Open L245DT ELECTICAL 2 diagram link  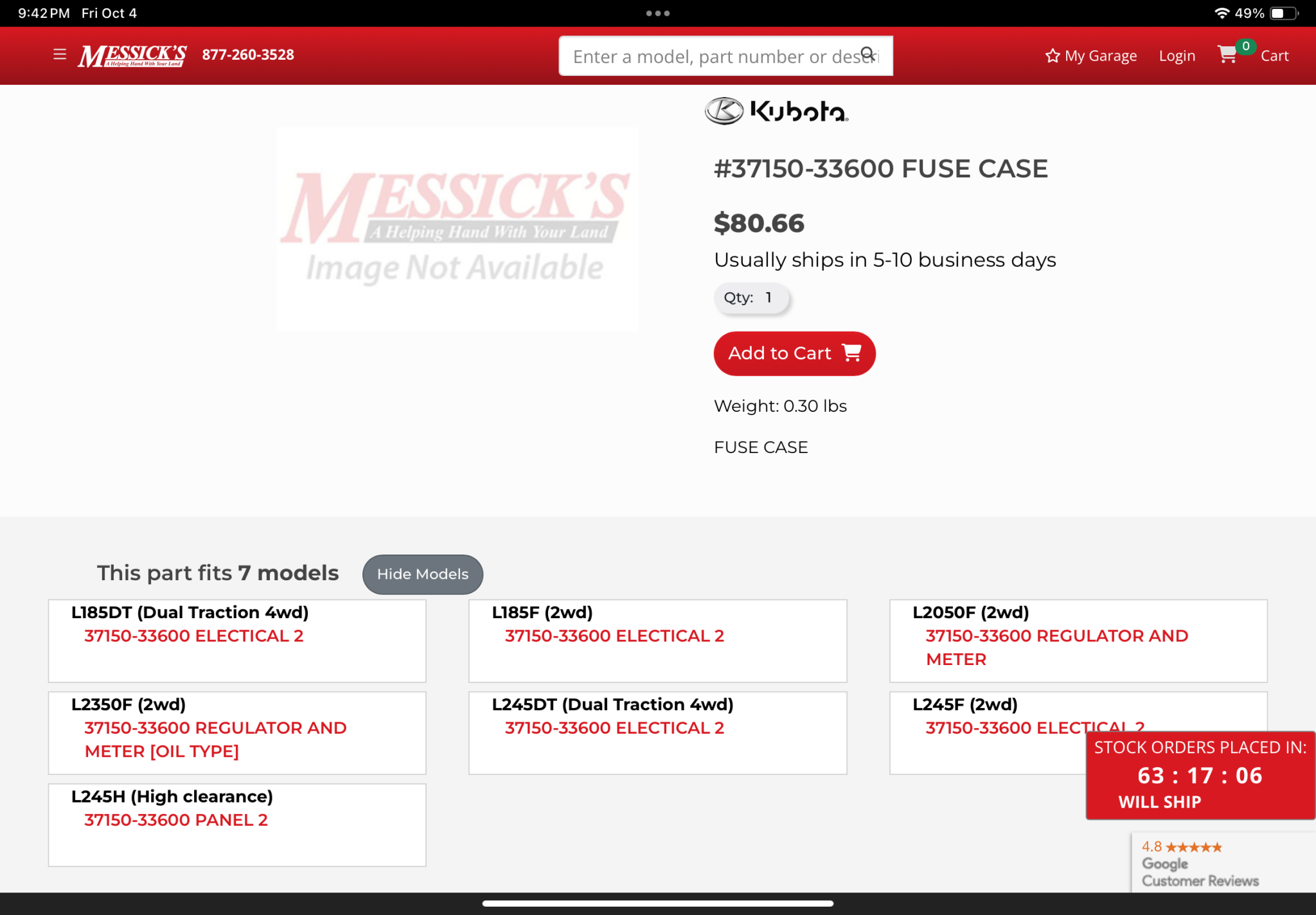coord(614,728)
